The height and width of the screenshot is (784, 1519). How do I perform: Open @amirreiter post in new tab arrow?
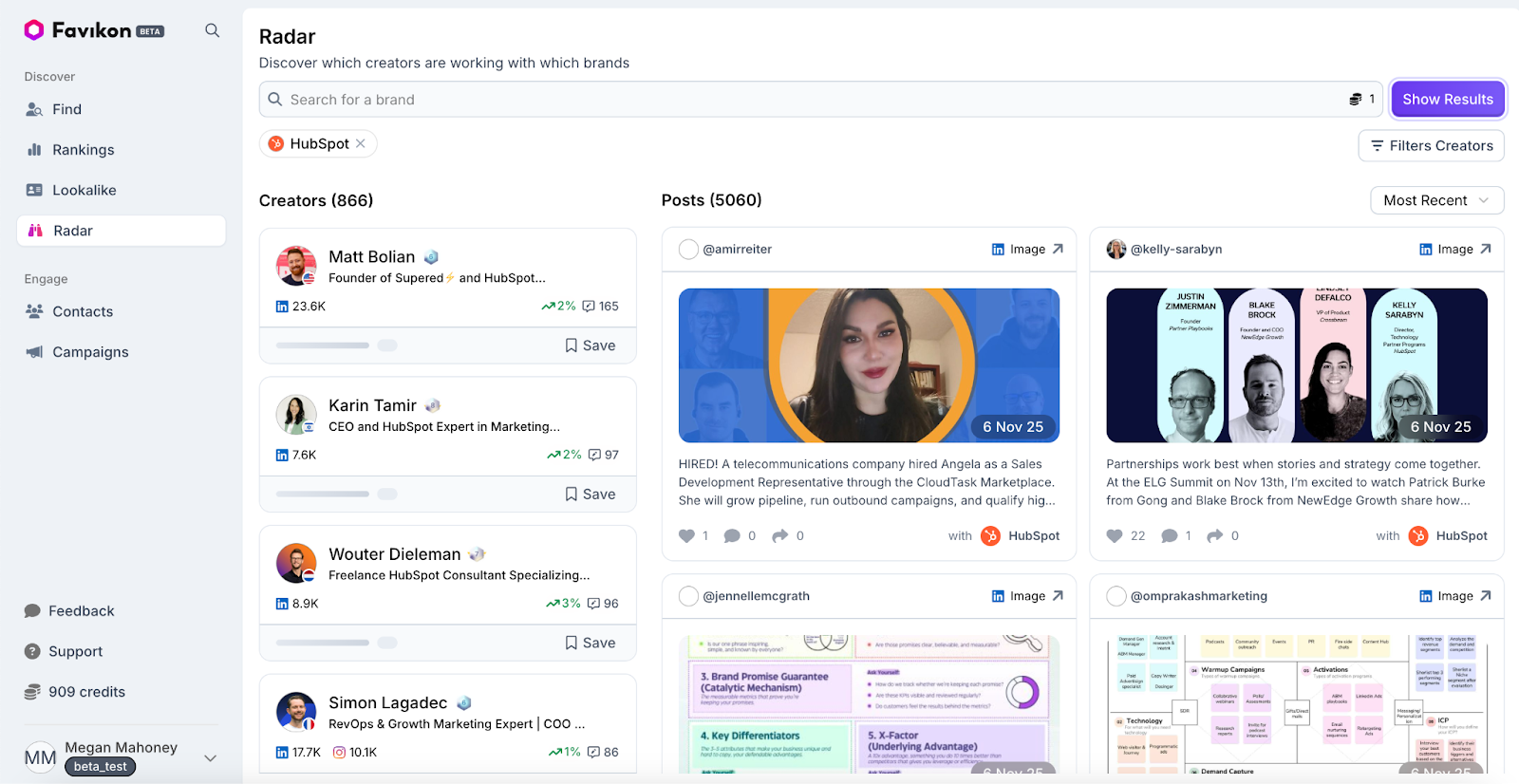pyautogui.click(x=1058, y=250)
